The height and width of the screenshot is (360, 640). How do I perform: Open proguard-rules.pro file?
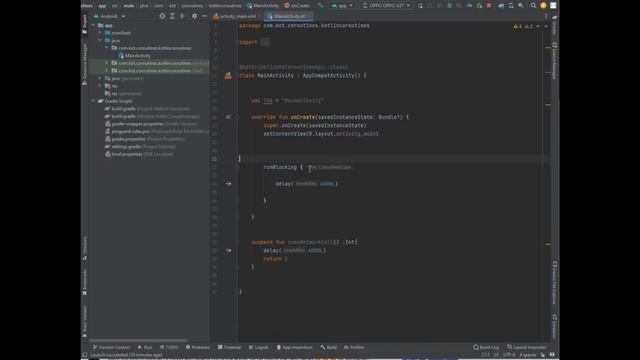tap(157, 131)
